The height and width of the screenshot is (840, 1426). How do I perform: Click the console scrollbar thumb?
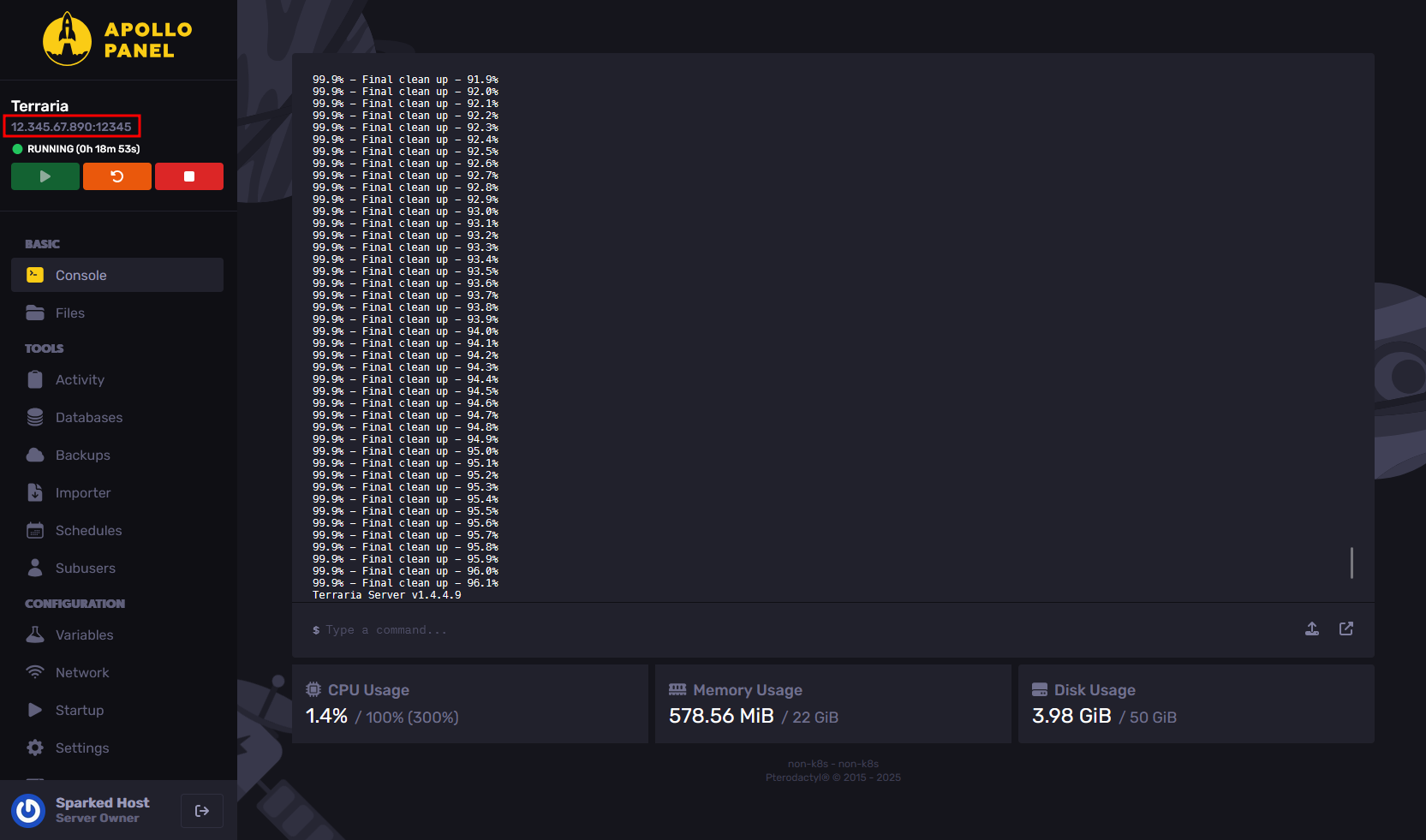1351,563
